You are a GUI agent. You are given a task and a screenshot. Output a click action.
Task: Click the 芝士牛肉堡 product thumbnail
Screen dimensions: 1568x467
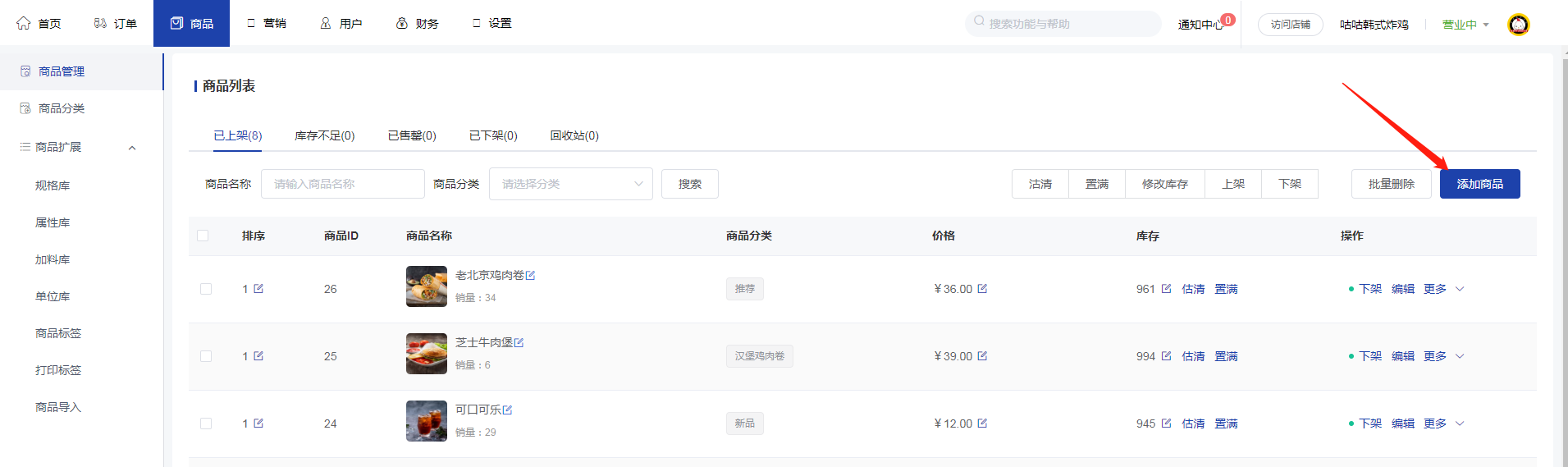[x=427, y=354]
